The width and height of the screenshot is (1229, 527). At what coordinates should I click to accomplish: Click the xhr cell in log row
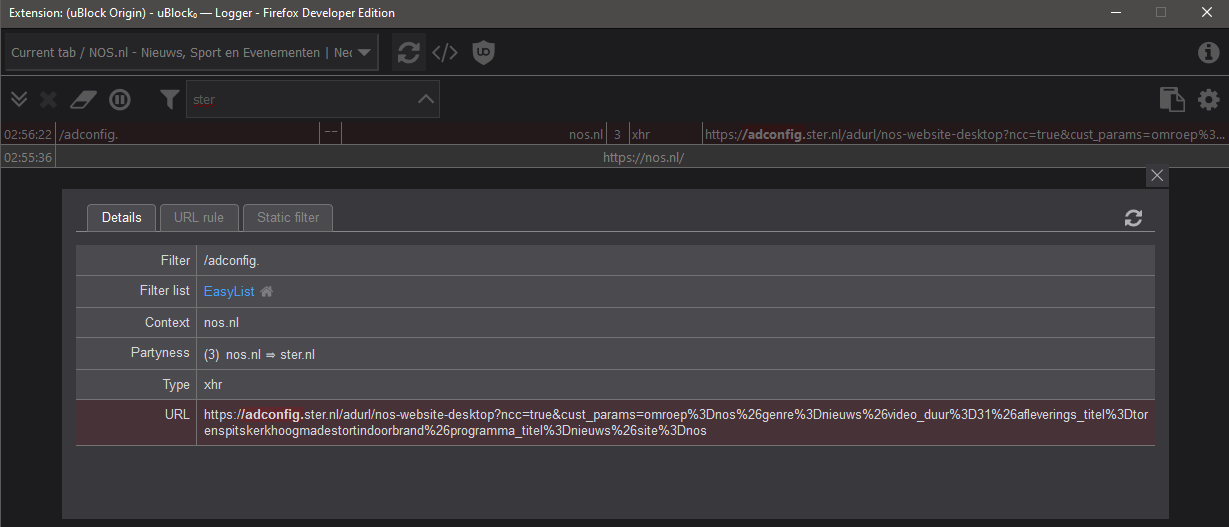[x=665, y=134]
